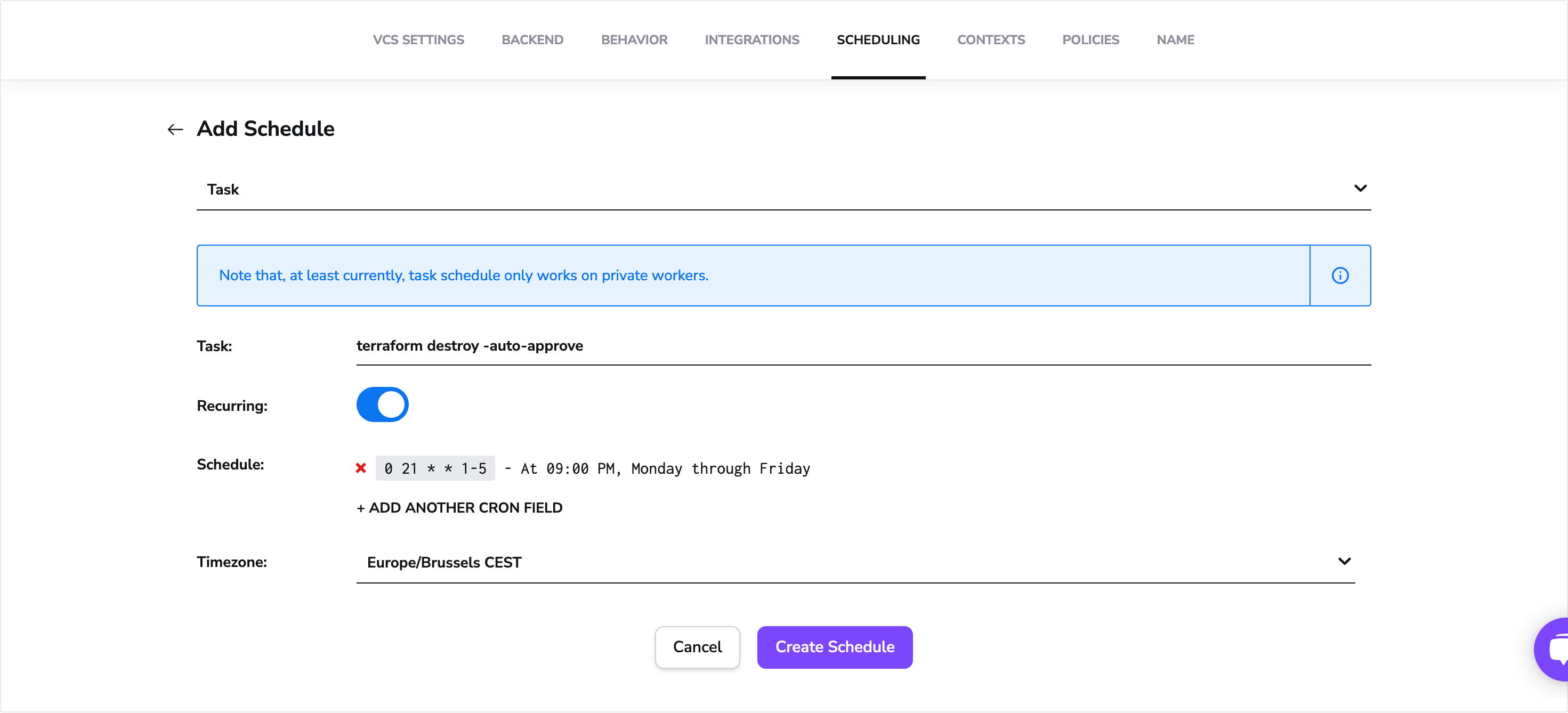
Task: Click the Cancel button
Action: (x=697, y=647)
